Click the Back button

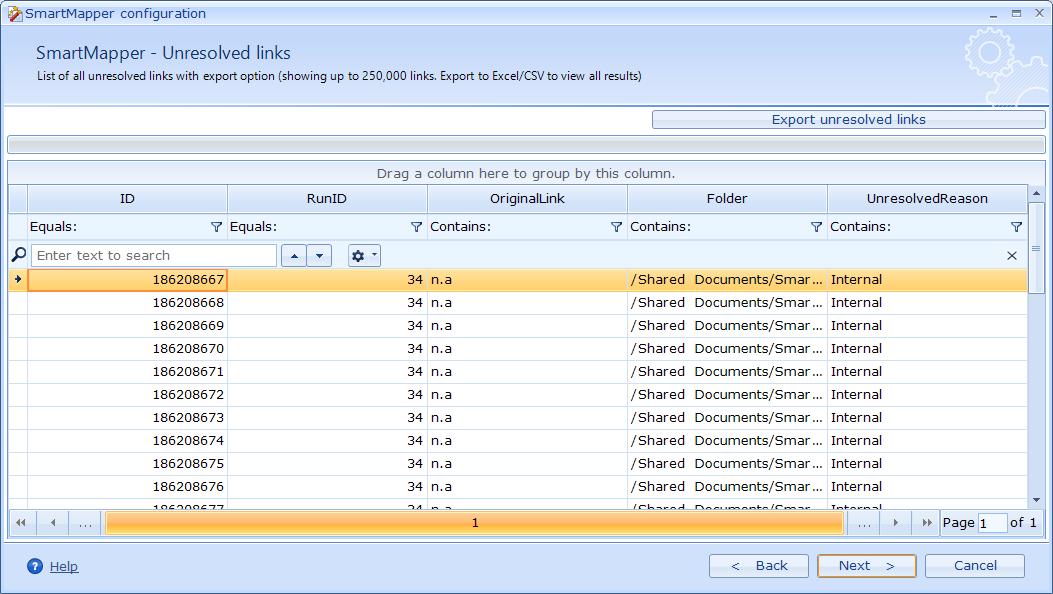(759, 566)
